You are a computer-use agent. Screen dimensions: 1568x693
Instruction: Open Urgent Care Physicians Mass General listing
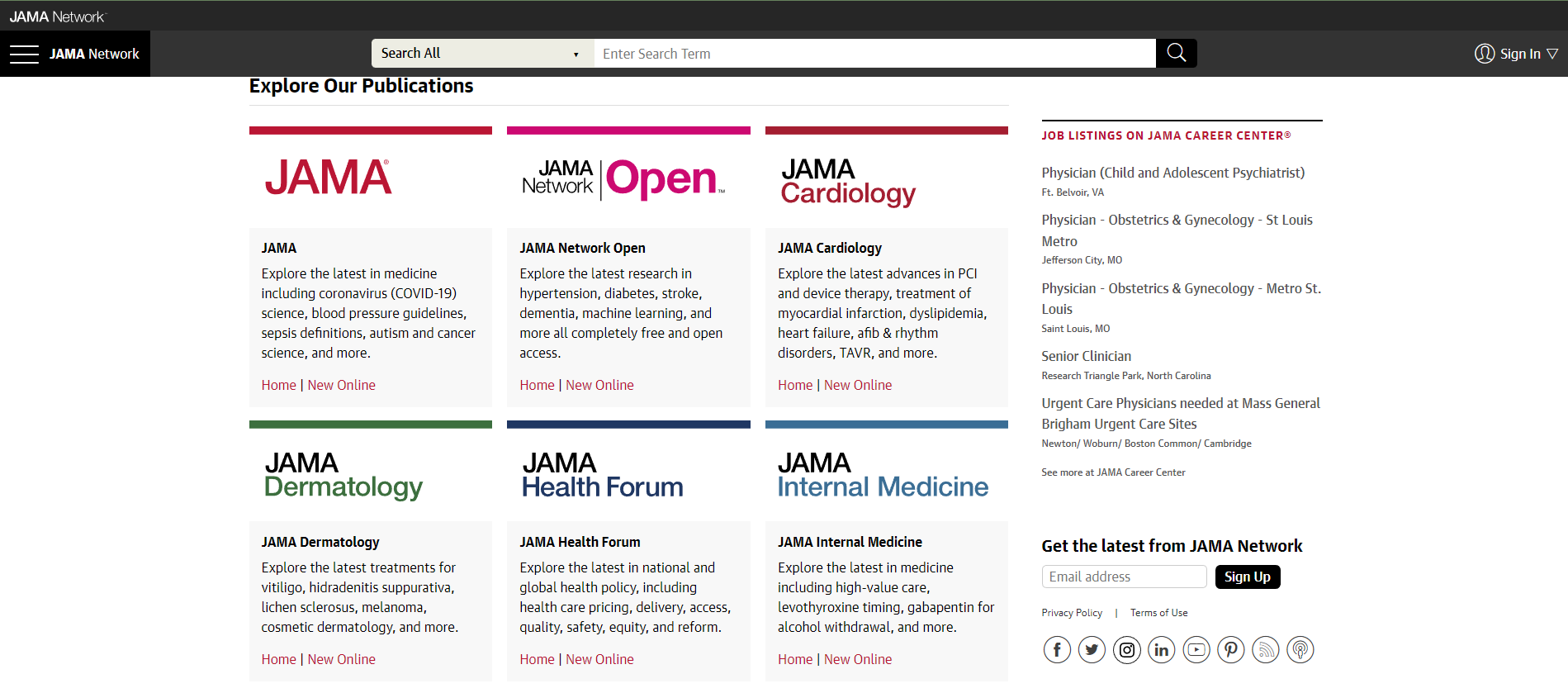[x=1181, y=413]
